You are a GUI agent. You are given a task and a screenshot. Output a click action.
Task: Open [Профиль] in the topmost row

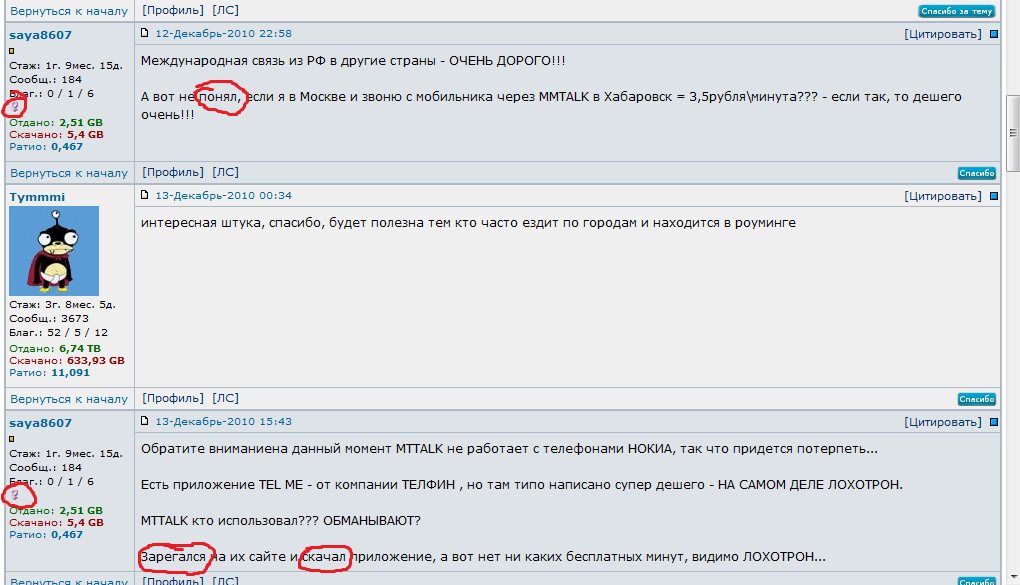tap(173, 10)
